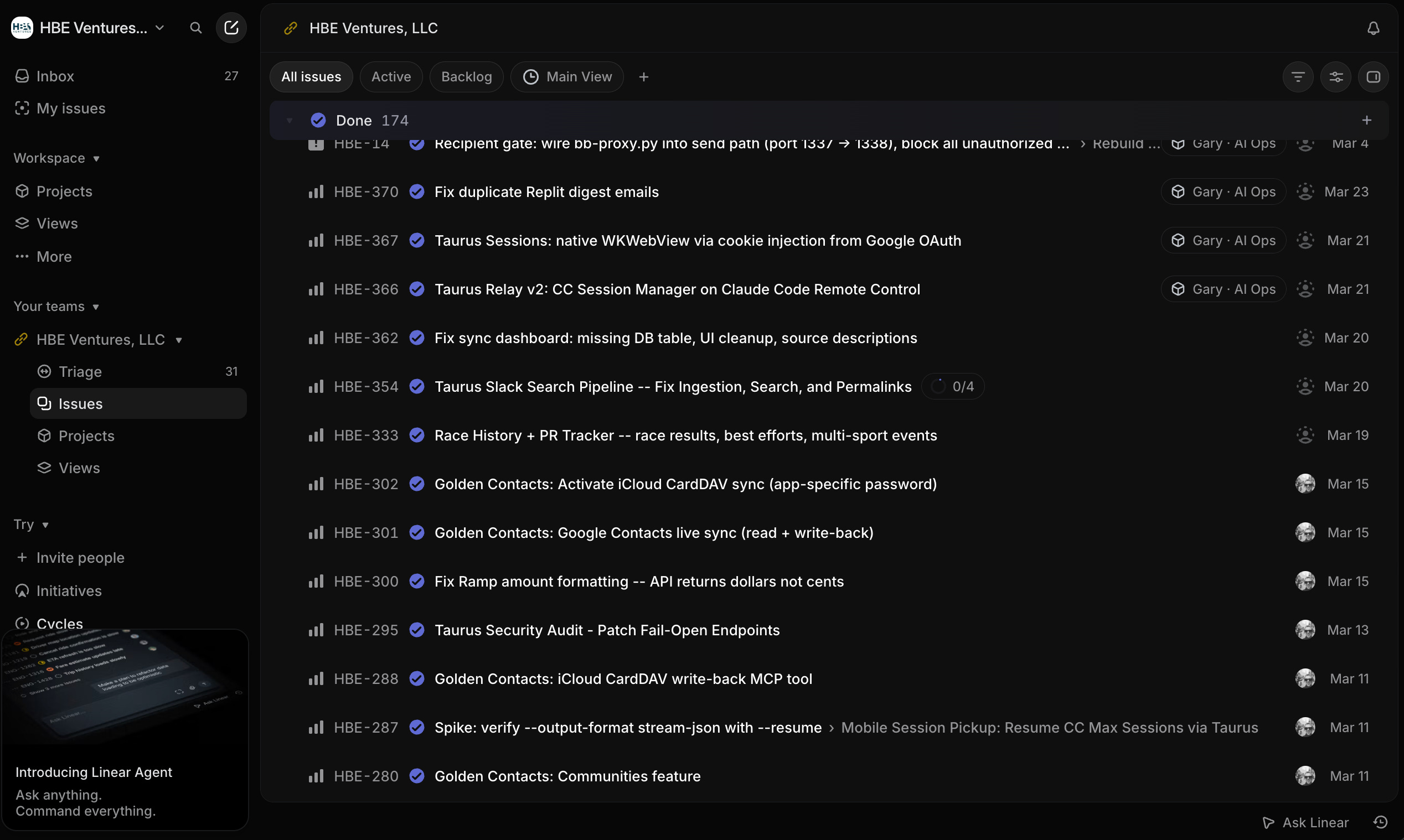Click the Invite people link
1404x840 pixels.
(80, 558)
